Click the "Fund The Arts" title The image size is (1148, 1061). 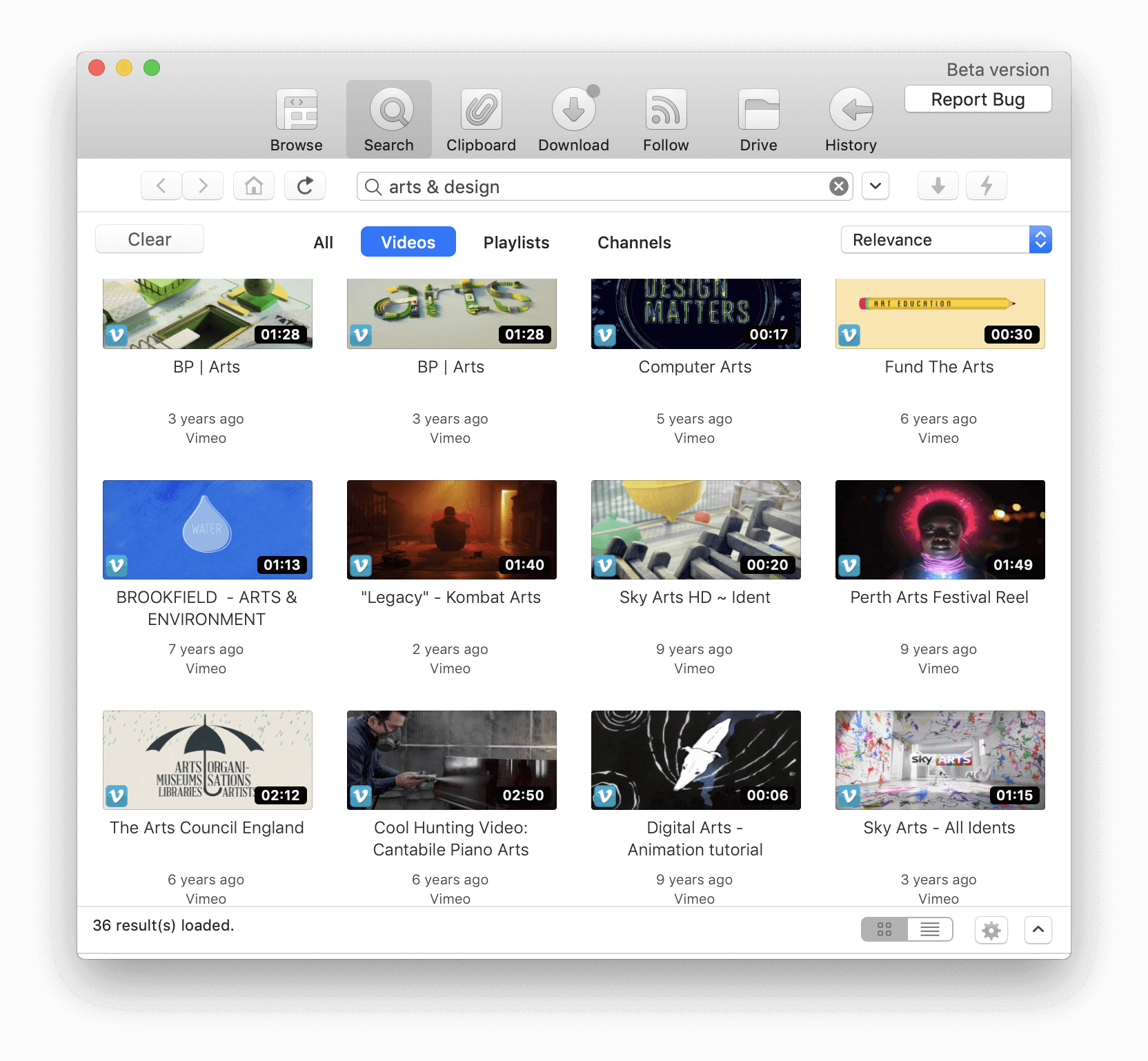(x=940, y=367)
